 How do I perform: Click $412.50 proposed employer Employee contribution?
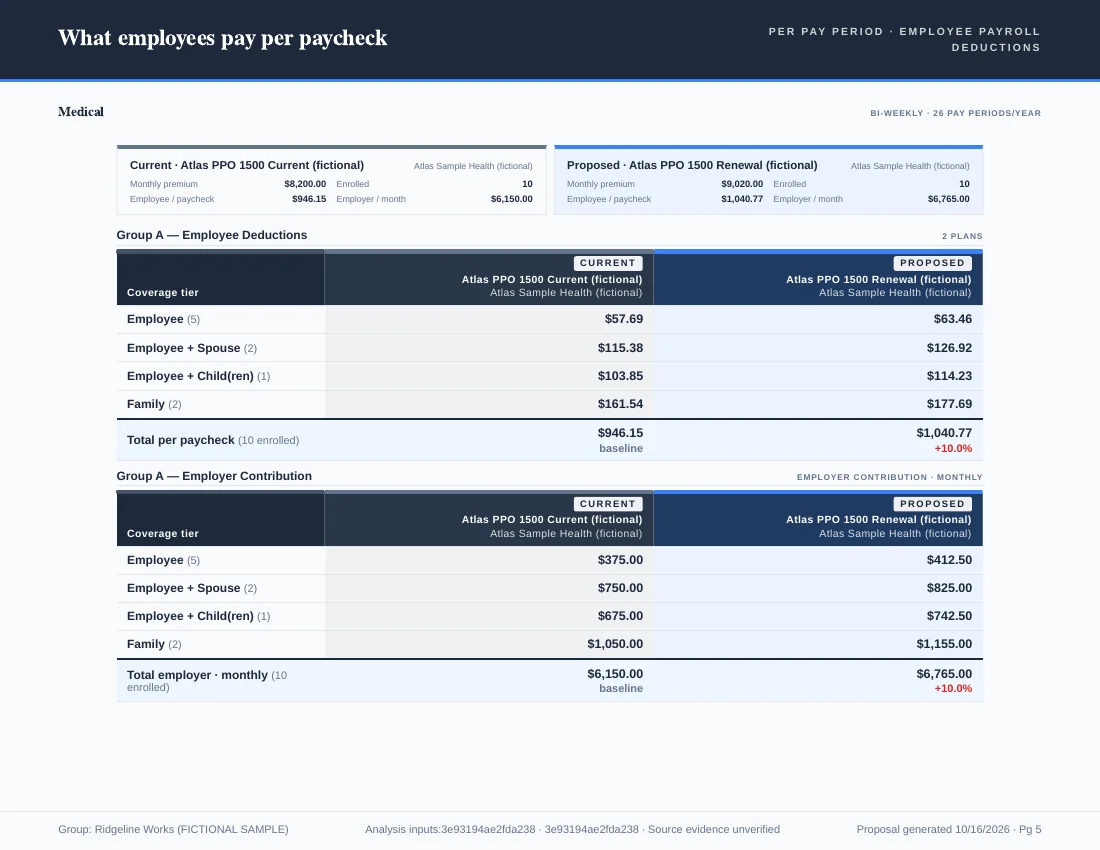[x=949, y=560]
